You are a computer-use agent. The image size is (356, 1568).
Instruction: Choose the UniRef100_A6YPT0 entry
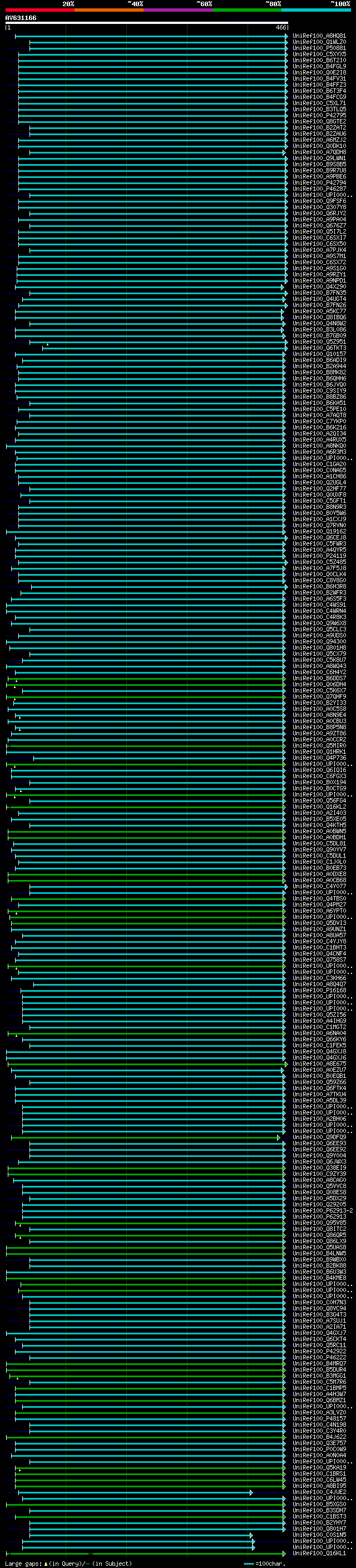[x=319, y=911]
